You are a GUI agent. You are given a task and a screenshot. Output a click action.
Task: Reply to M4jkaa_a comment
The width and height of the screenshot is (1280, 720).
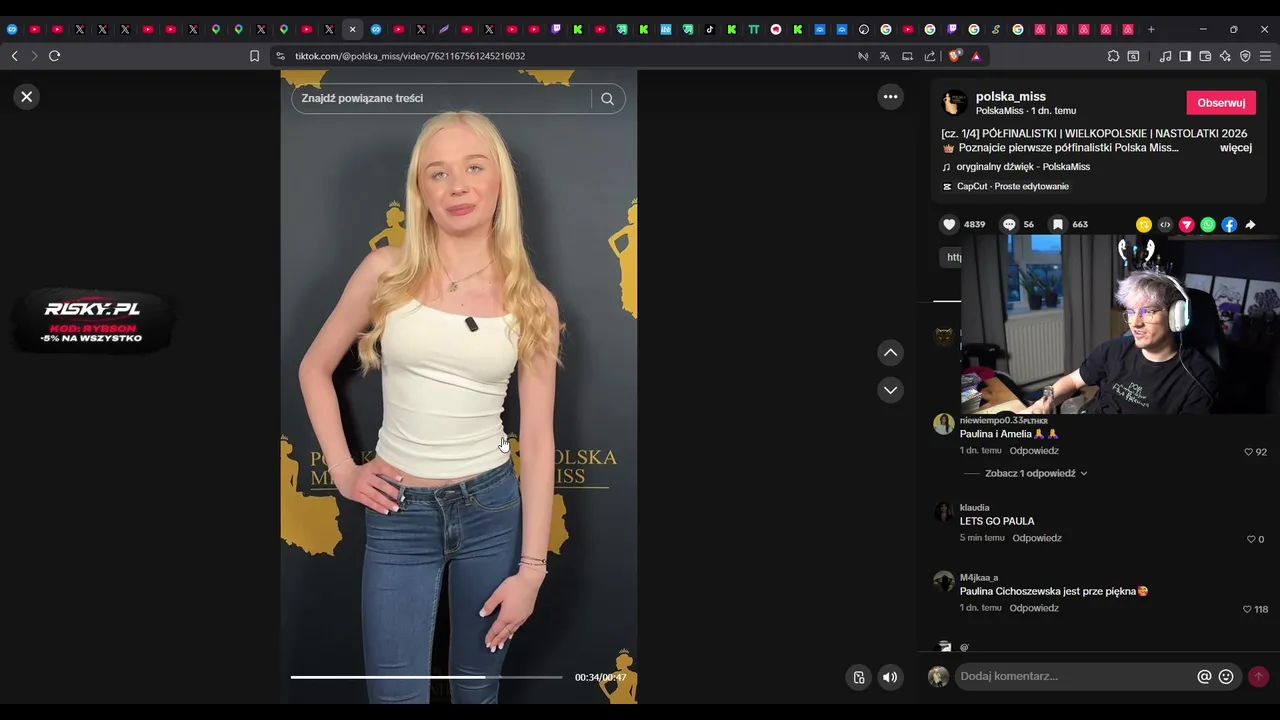click(1034, 608)
